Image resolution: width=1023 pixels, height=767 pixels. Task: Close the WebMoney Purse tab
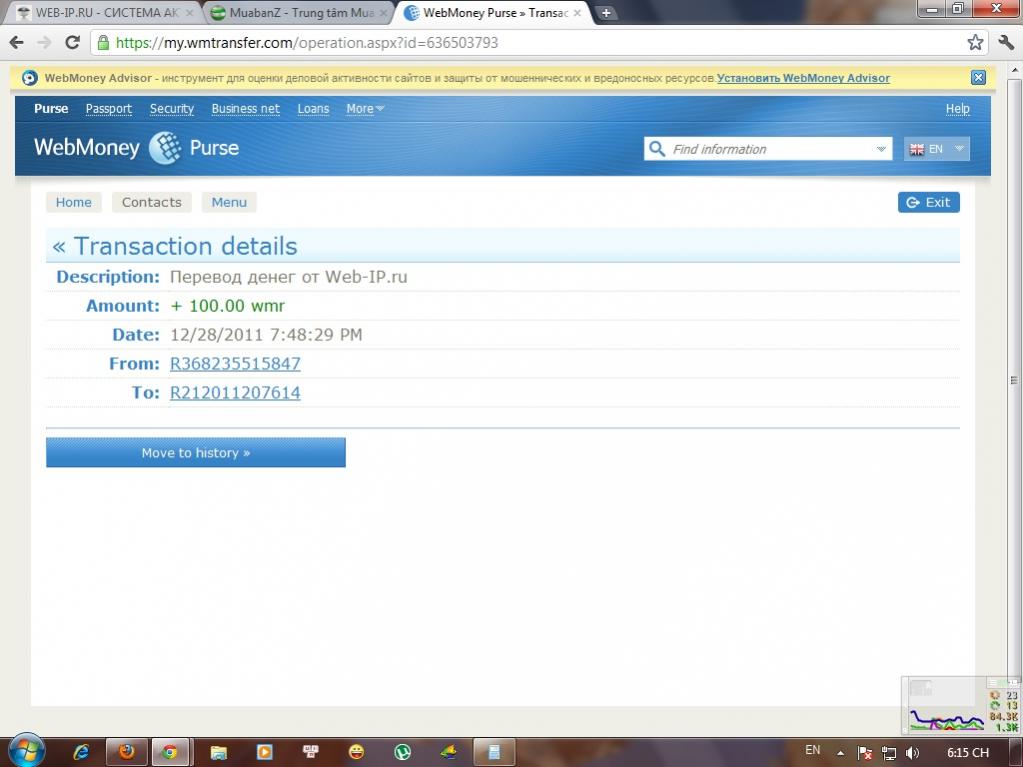577,13
